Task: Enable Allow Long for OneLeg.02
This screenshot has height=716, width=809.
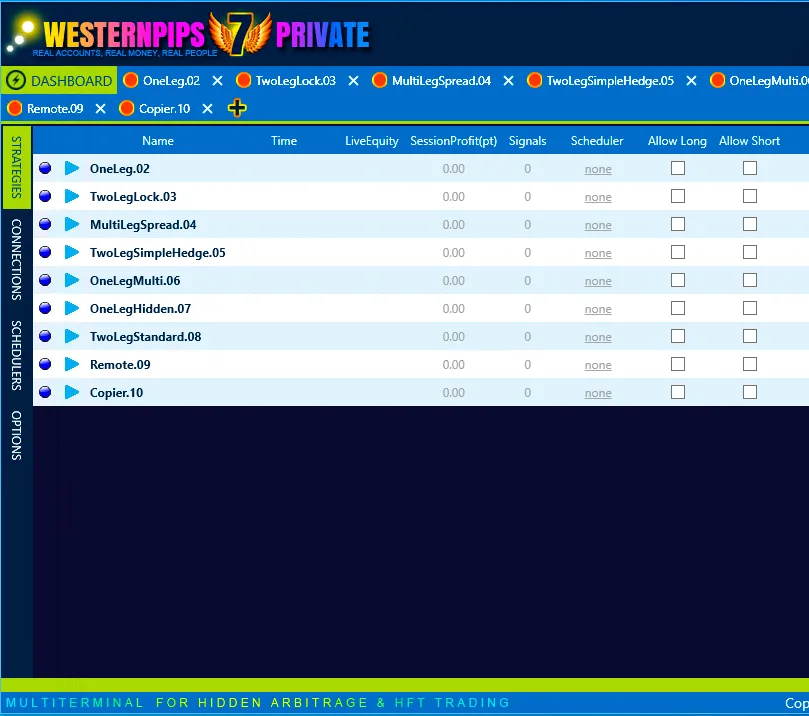Action: pos(678,168)
